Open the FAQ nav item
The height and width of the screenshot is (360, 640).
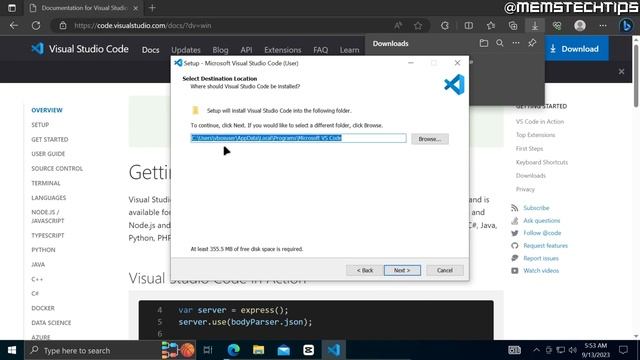coord(320,50)
